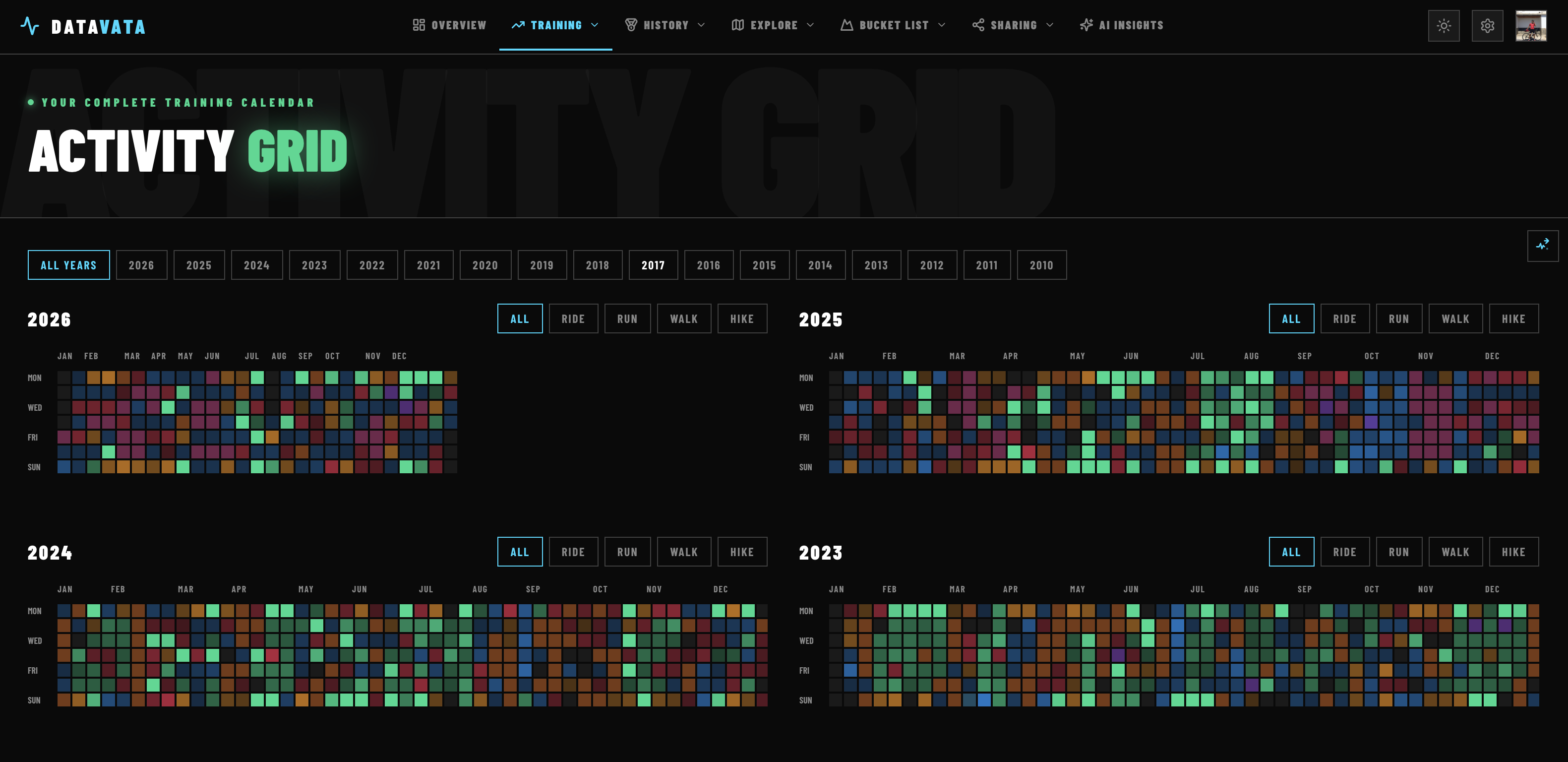This screenshot has height=762, width=1568.
Task: Open the user profile avatar
Action: tap(1531, 26)
